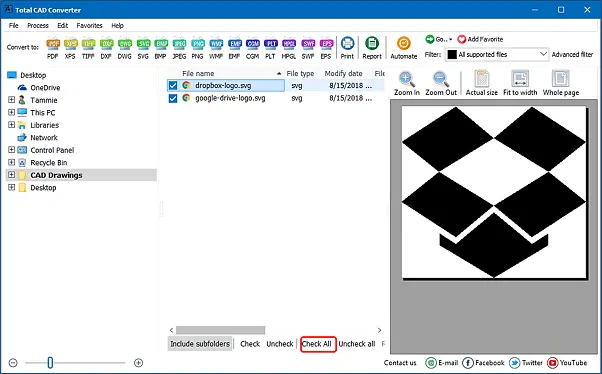Increase size with plus button
This screenshot has width=602, height=374.
[139, 362]
